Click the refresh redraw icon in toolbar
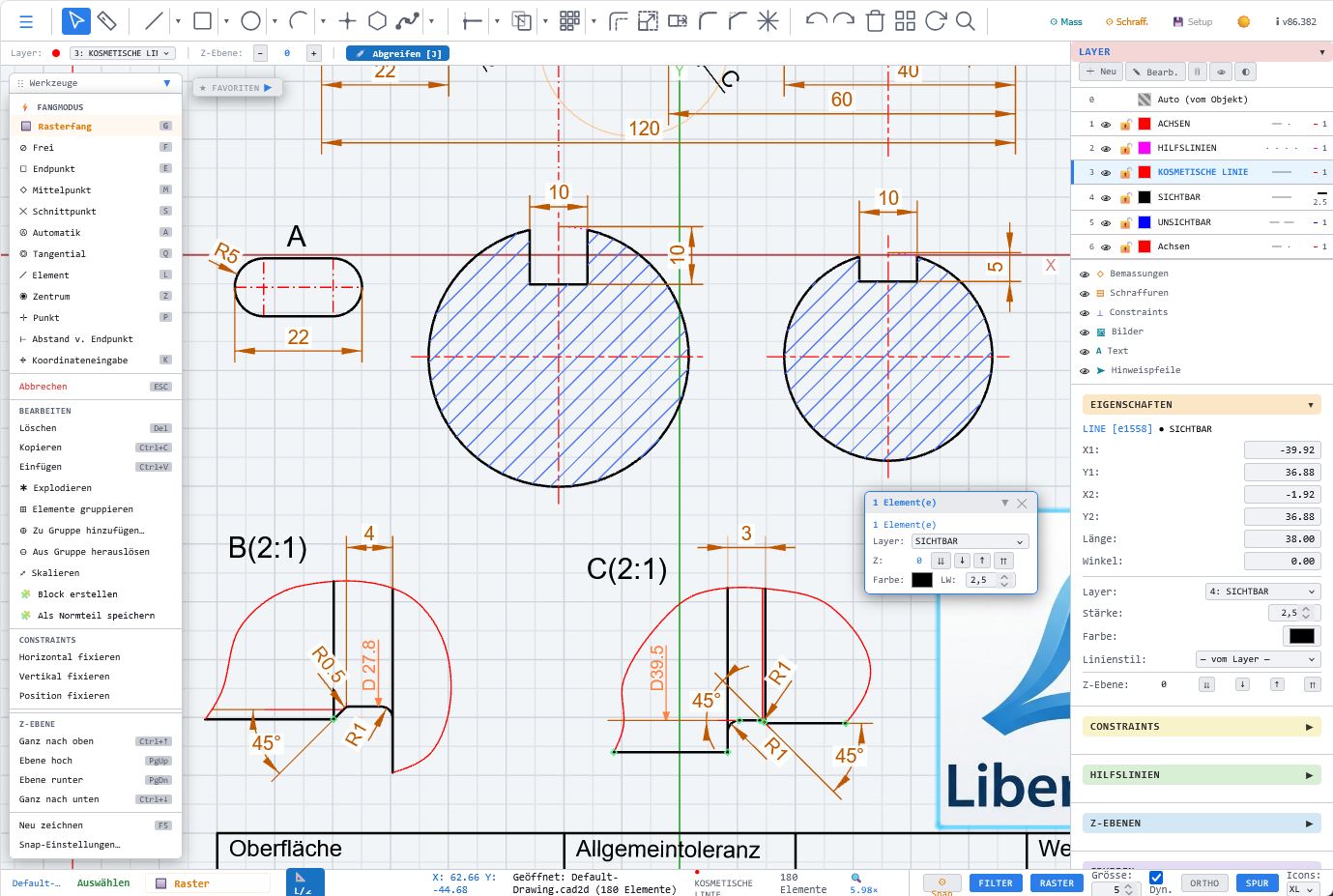Screen dimensions: 1333x896 [935, 21]
